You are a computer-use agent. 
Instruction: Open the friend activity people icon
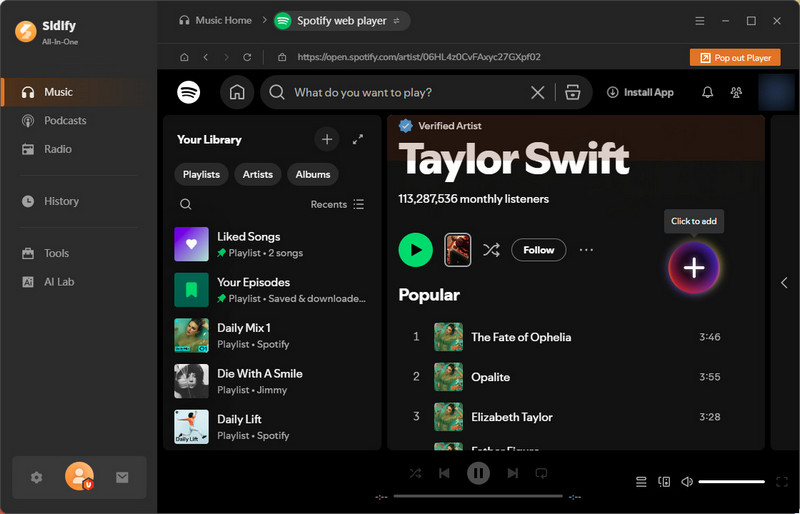tap(736, 93)
